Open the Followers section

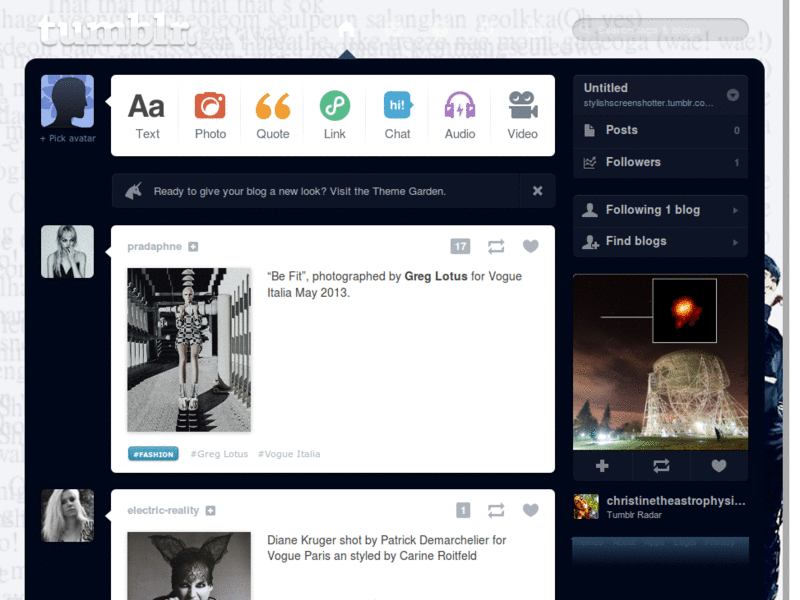tap(660, 163)
